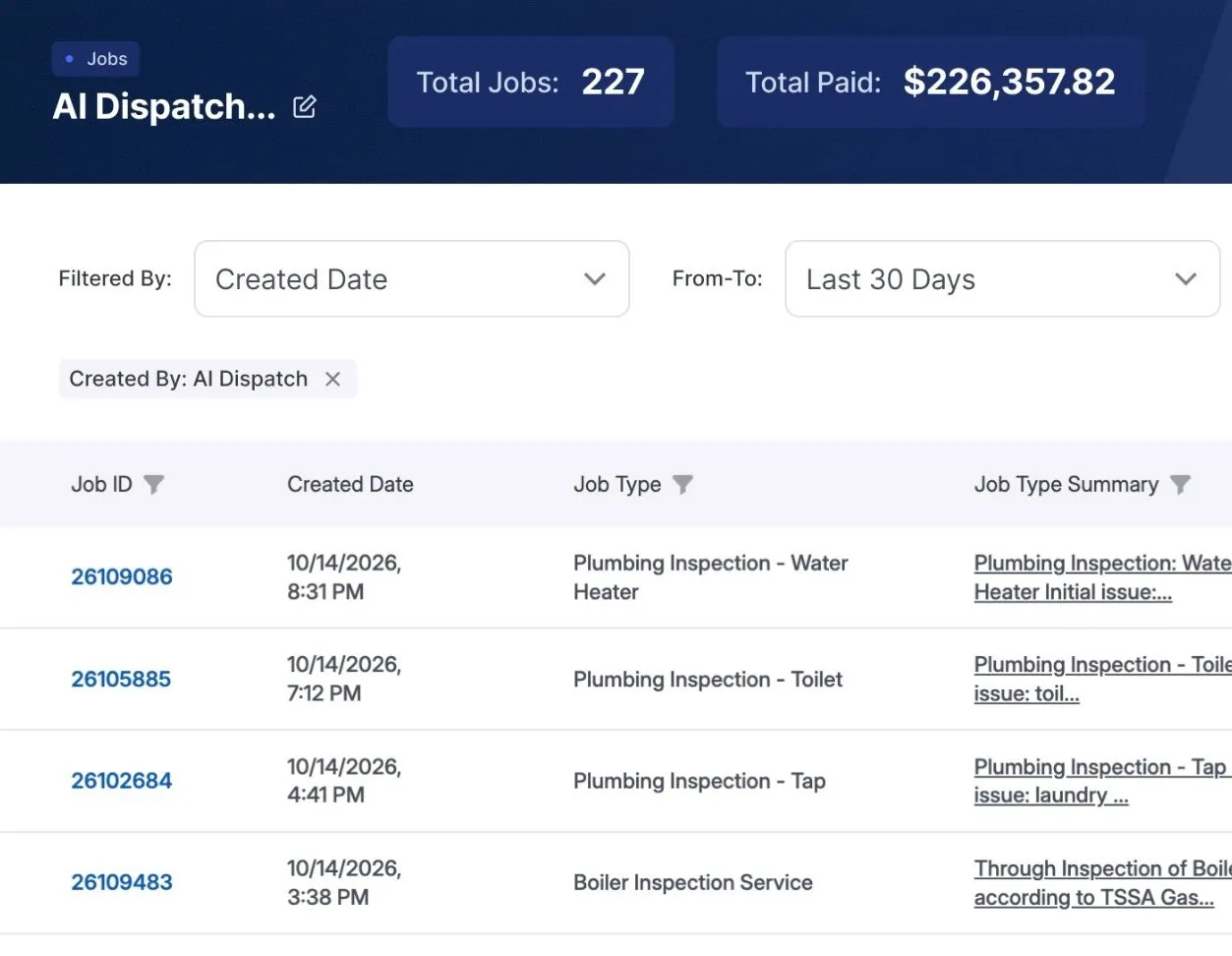Click the Boiler Inspection Service job type
The image size is (1232, 956).
pos(693,883)
